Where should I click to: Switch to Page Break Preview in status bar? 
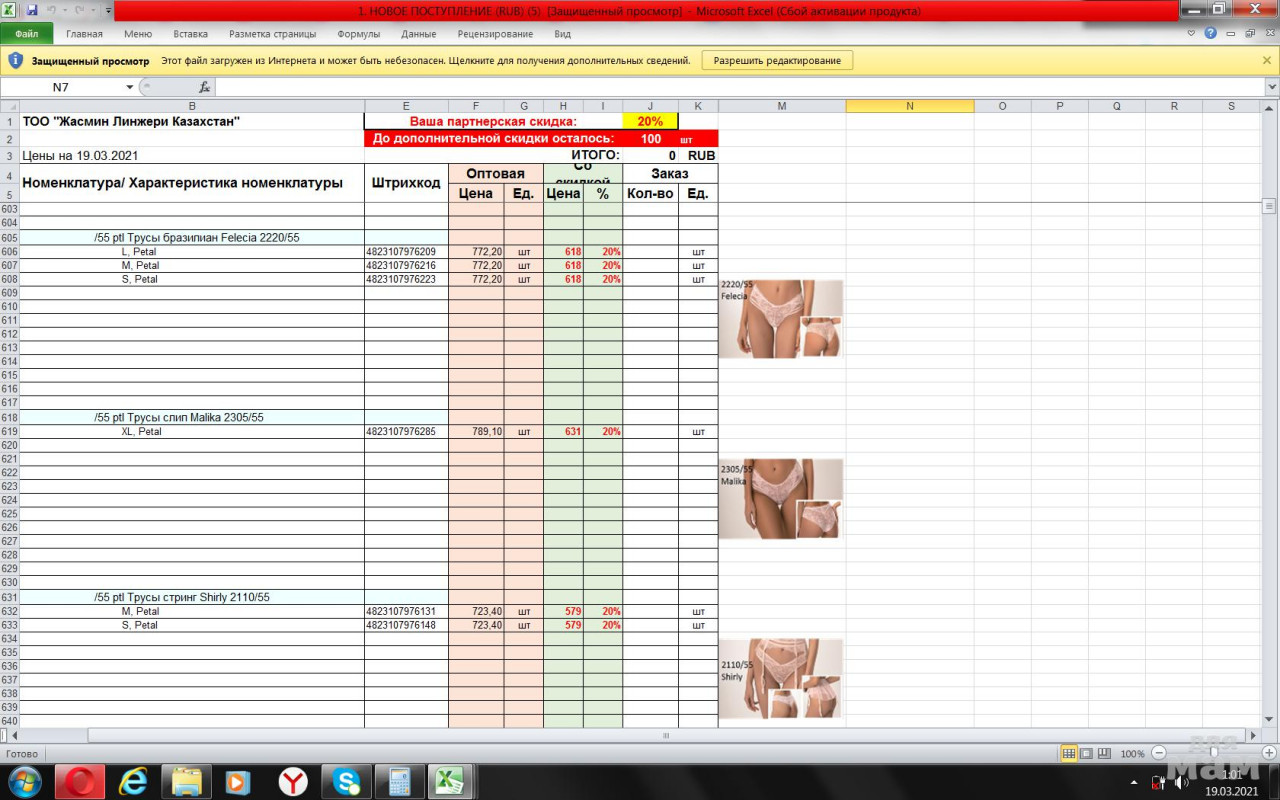tap(1104, 753)
